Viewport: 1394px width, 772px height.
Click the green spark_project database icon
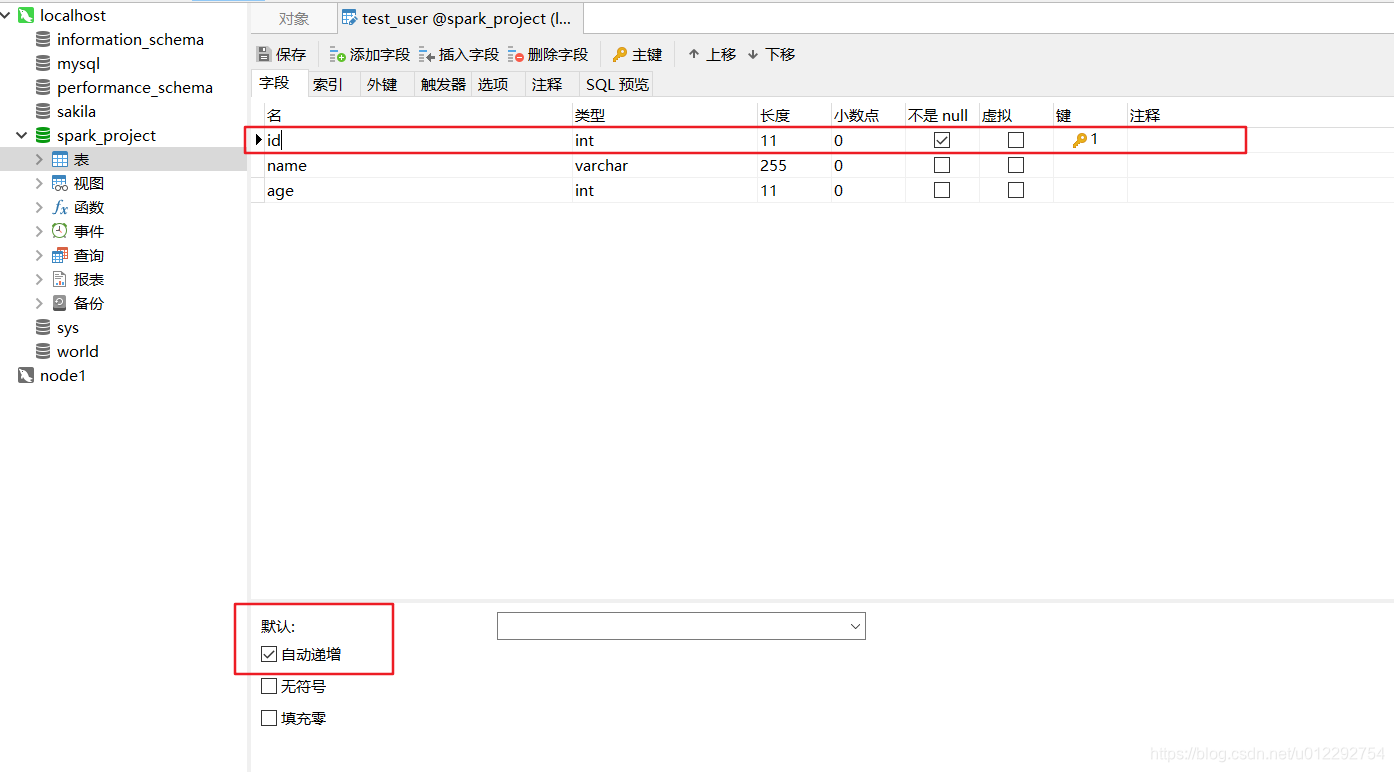coord(43,135)
